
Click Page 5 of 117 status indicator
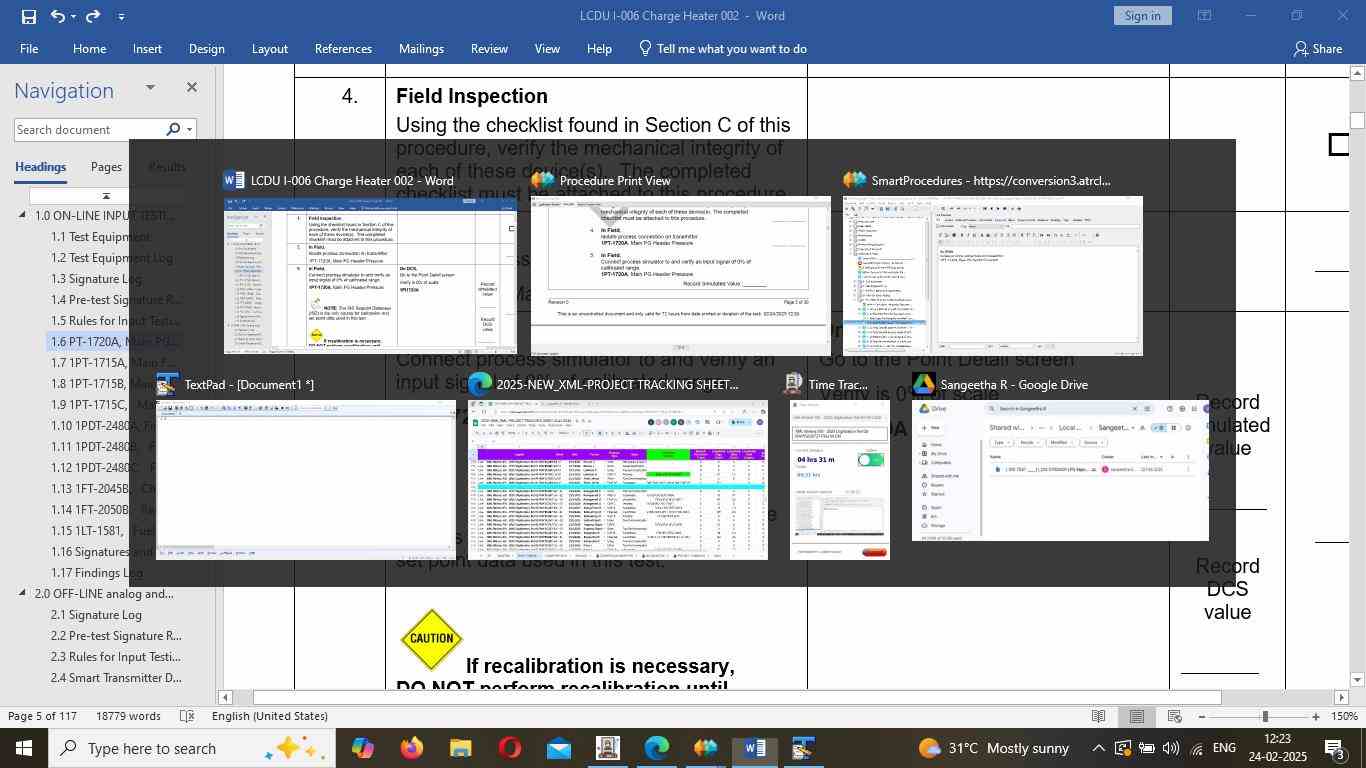[43, 716]
